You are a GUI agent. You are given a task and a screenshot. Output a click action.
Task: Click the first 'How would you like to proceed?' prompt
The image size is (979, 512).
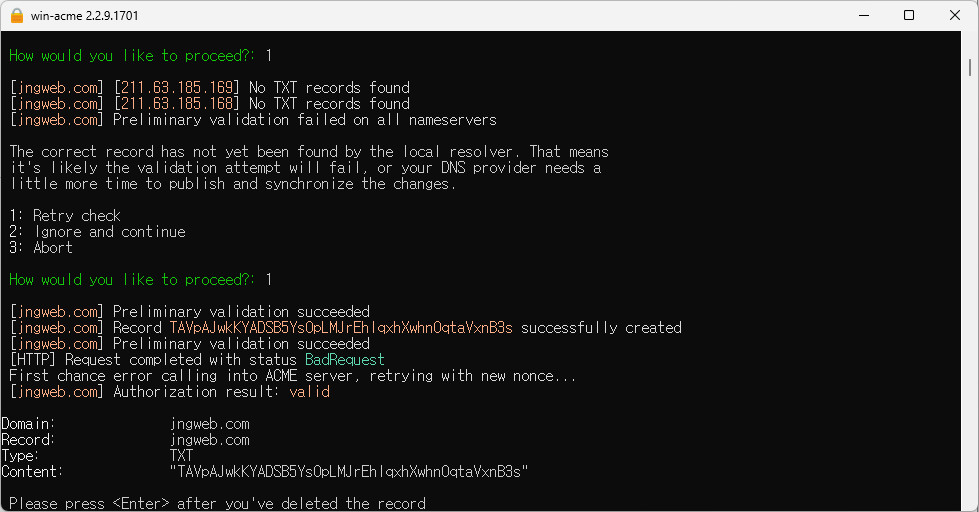(132, 56)
